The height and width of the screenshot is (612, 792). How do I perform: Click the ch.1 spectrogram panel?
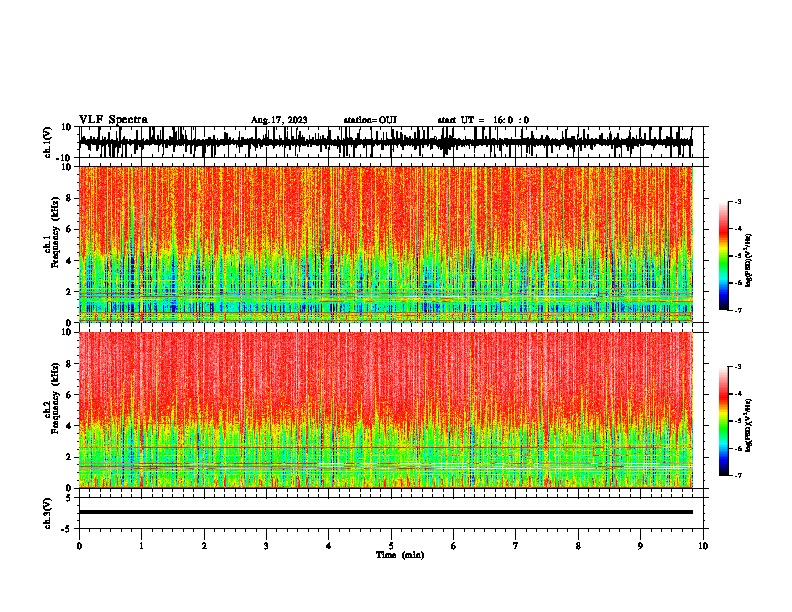(386, 244)
